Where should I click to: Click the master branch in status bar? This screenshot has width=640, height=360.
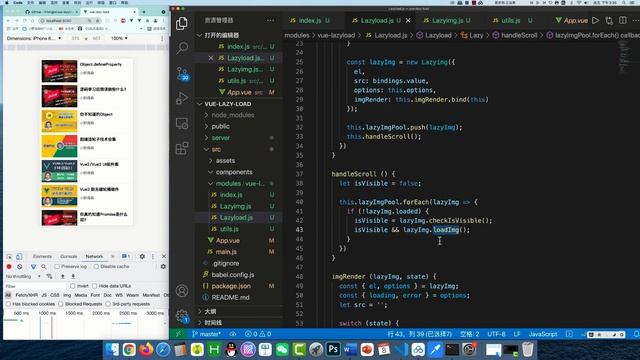[207, 334]
